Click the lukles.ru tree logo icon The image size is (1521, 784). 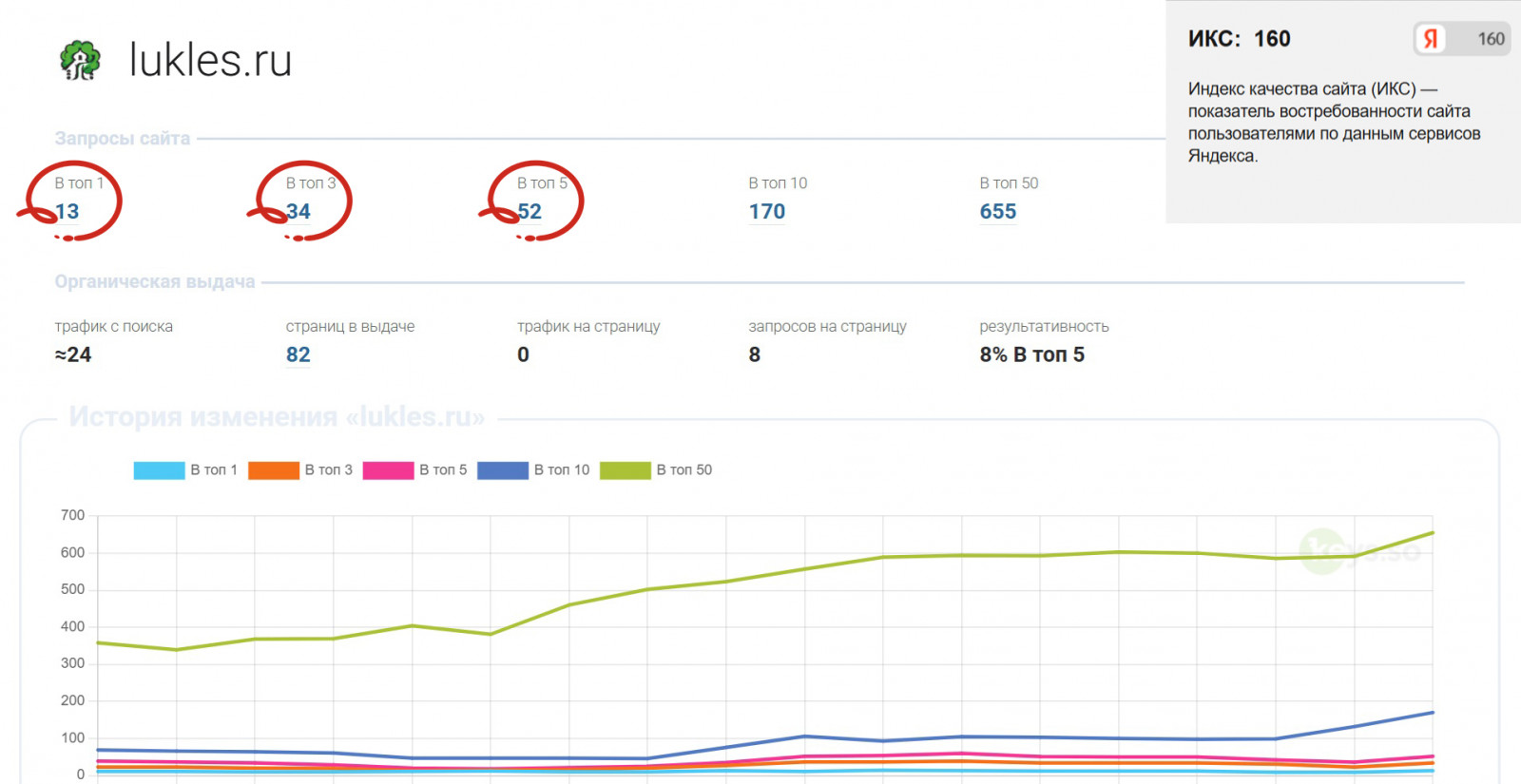(x=80, y=60)
